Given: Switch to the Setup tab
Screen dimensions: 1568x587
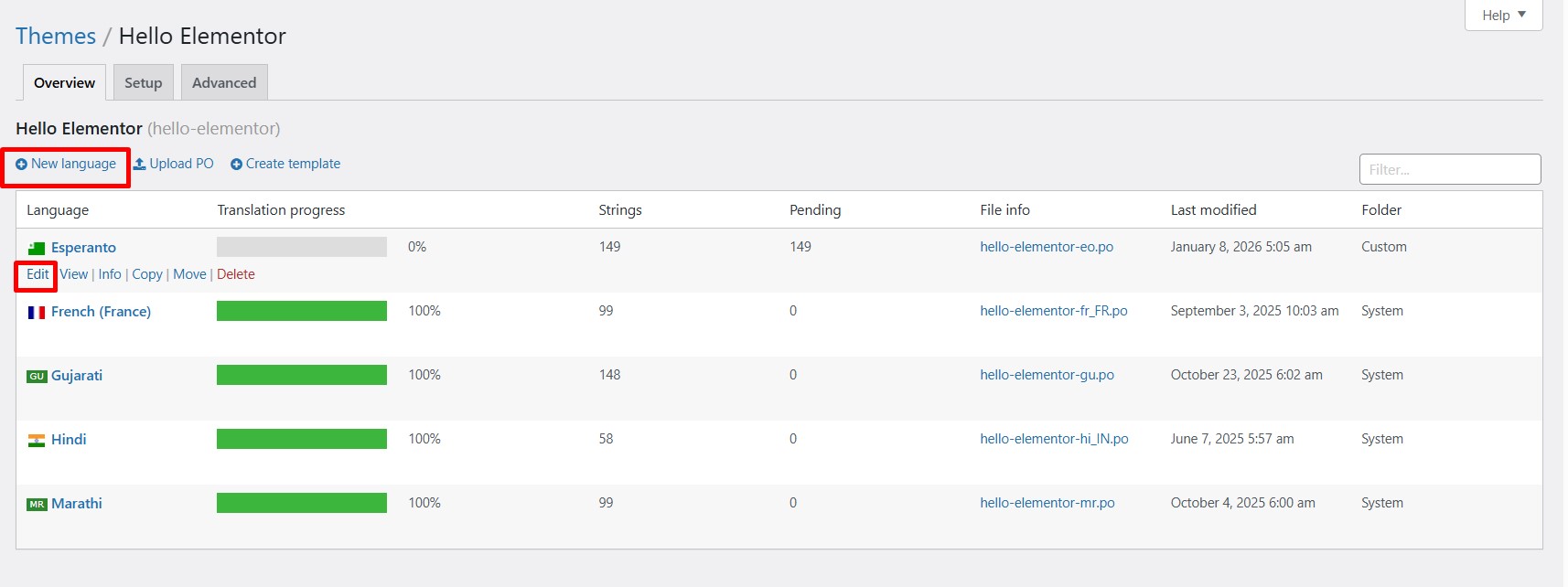Looking at the screenshot, I should 143,83.
